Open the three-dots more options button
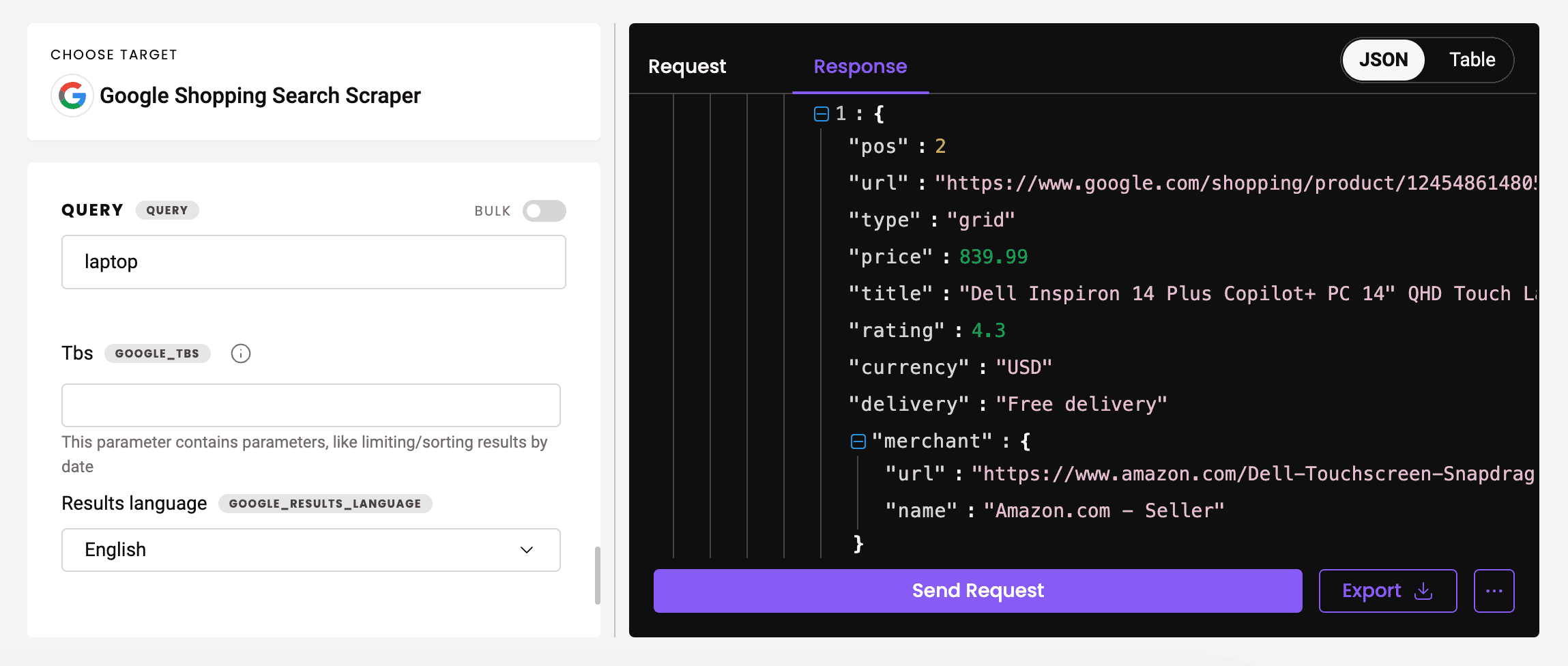This screenshot has width=1568, height=666. (x=1494, y=591)
